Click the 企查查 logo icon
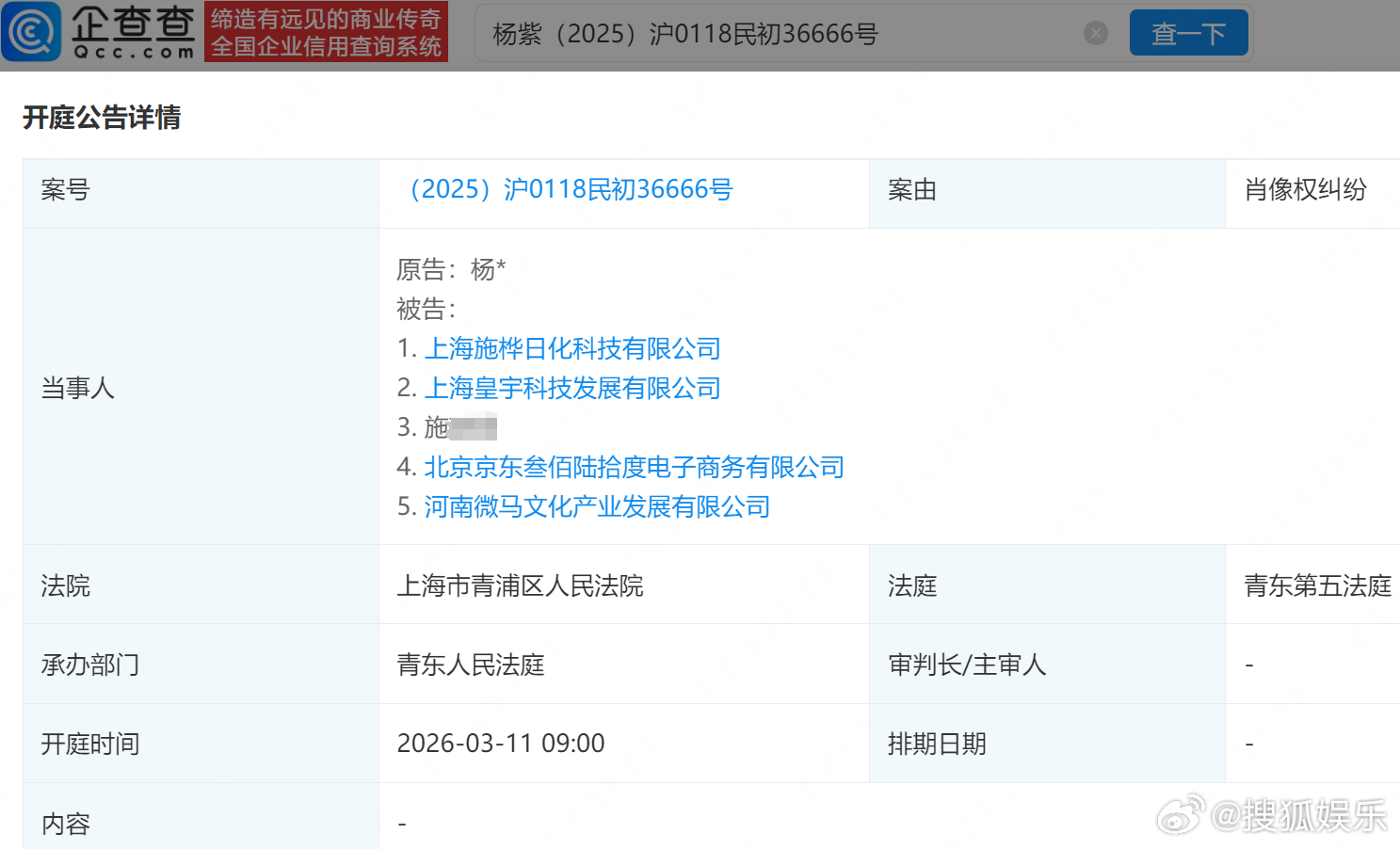Image resolution: width=1400 pixels, height=849 pixels. pos(31,31)
